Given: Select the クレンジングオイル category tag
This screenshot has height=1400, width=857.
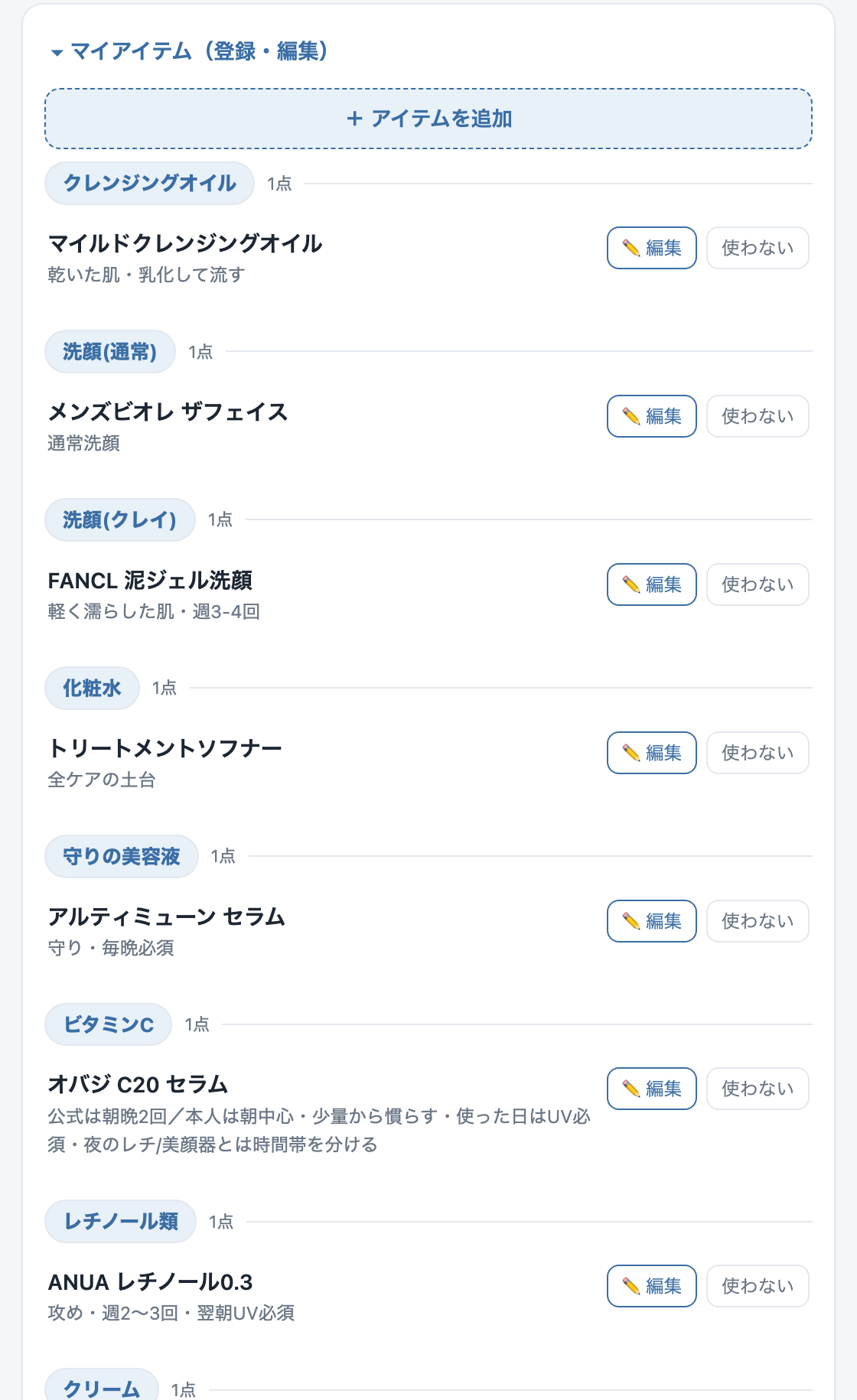Looking at the screenshot, I should (x=149, y=184).
